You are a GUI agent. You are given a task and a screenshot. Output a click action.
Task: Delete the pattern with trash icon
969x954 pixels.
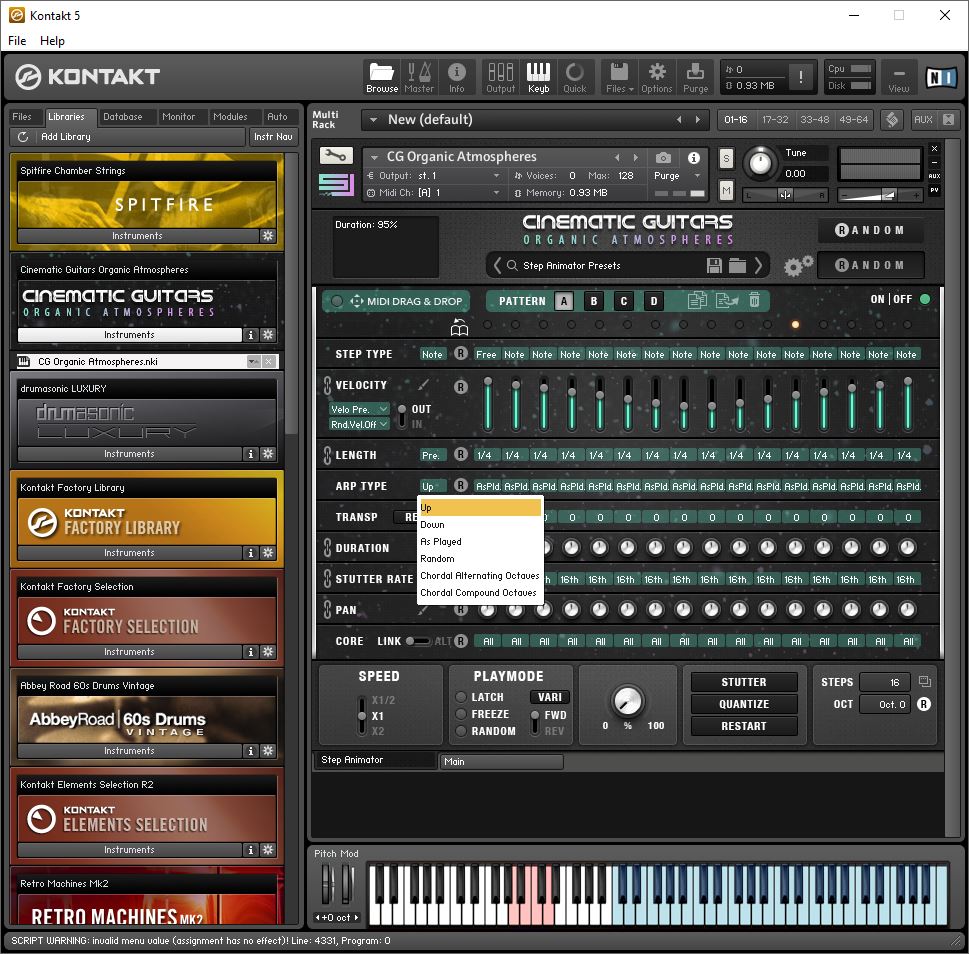click(755, 300)
